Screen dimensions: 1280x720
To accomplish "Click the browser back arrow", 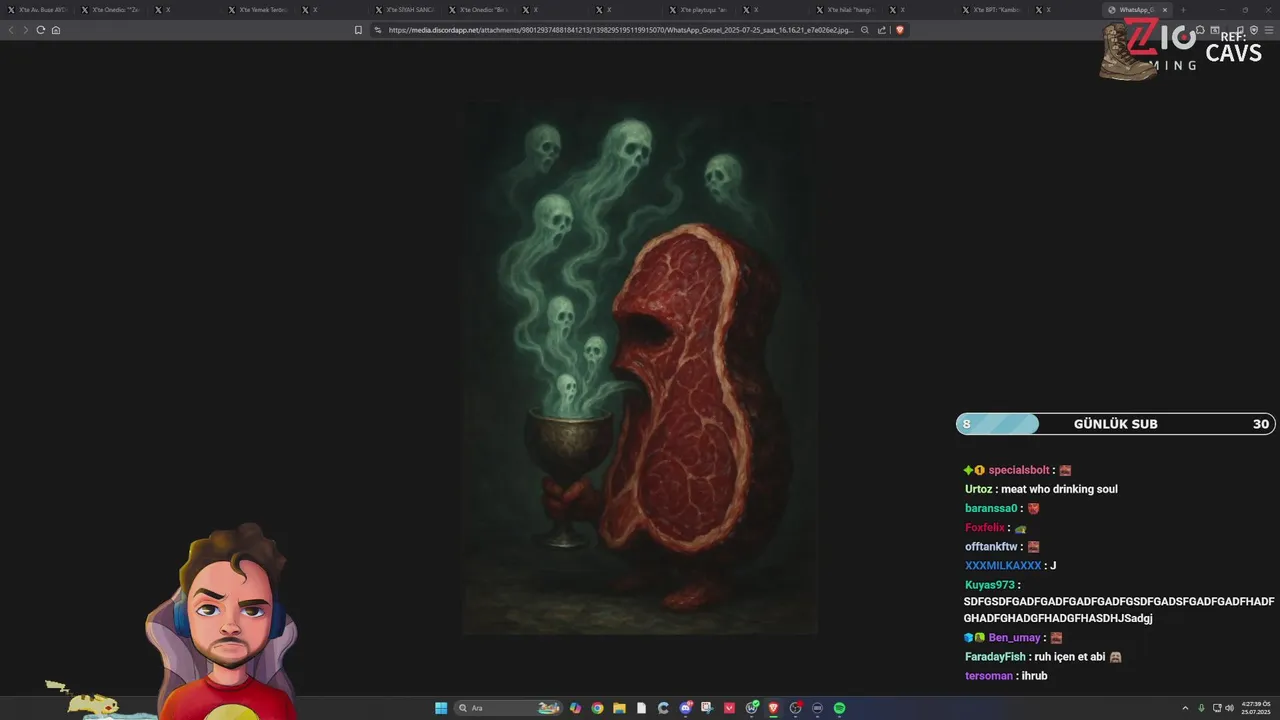I will (x=11, y=30).
